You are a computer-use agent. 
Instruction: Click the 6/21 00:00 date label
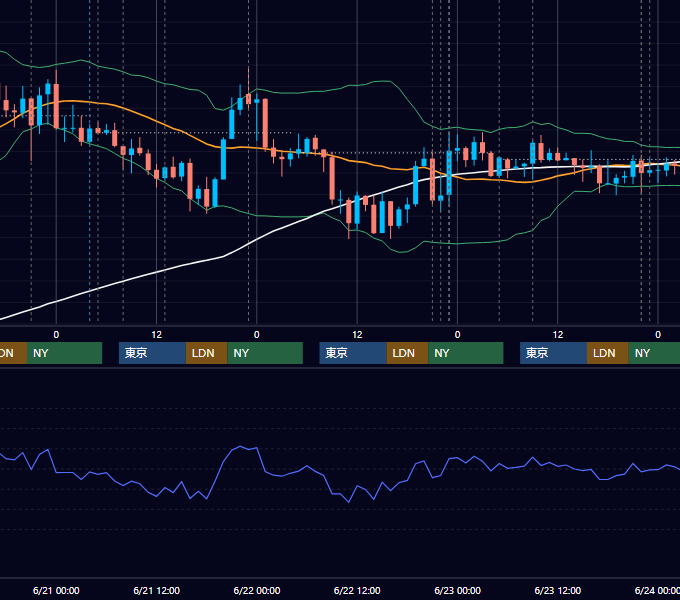(x=56, y=590)
